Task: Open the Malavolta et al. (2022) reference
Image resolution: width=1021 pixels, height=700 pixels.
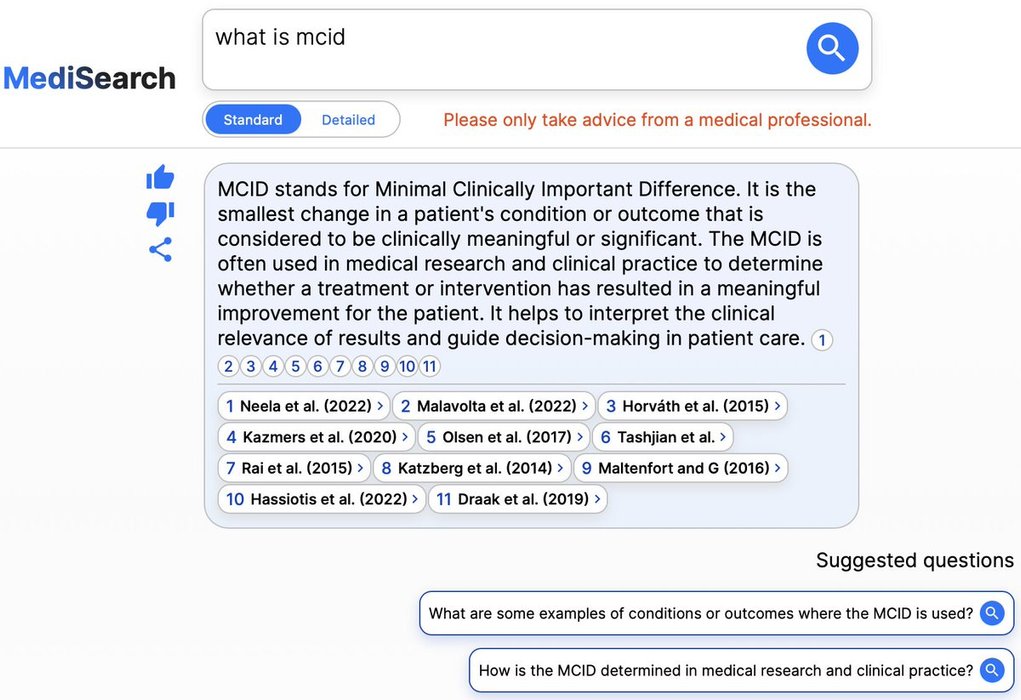Action: pyautogui.click(x=494, y=406)
